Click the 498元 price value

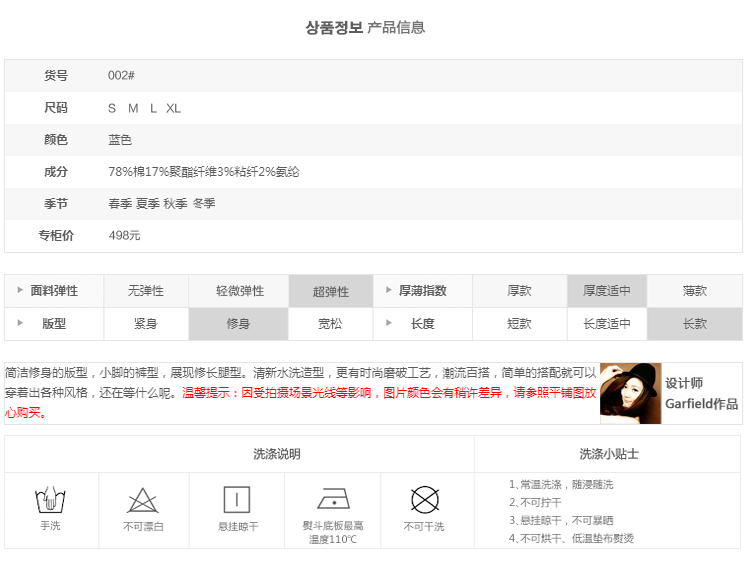tap(125, 235)
